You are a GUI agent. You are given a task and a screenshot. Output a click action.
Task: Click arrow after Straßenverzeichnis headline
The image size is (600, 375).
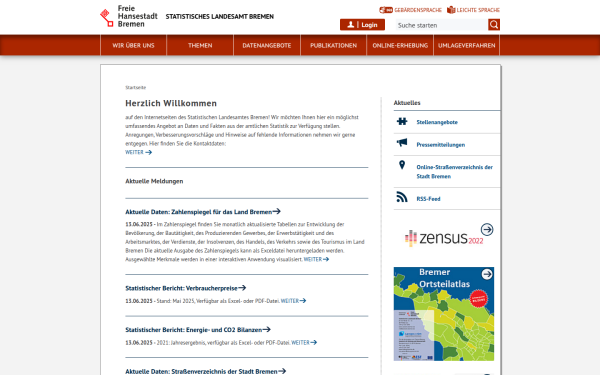[x=282, y=371]
